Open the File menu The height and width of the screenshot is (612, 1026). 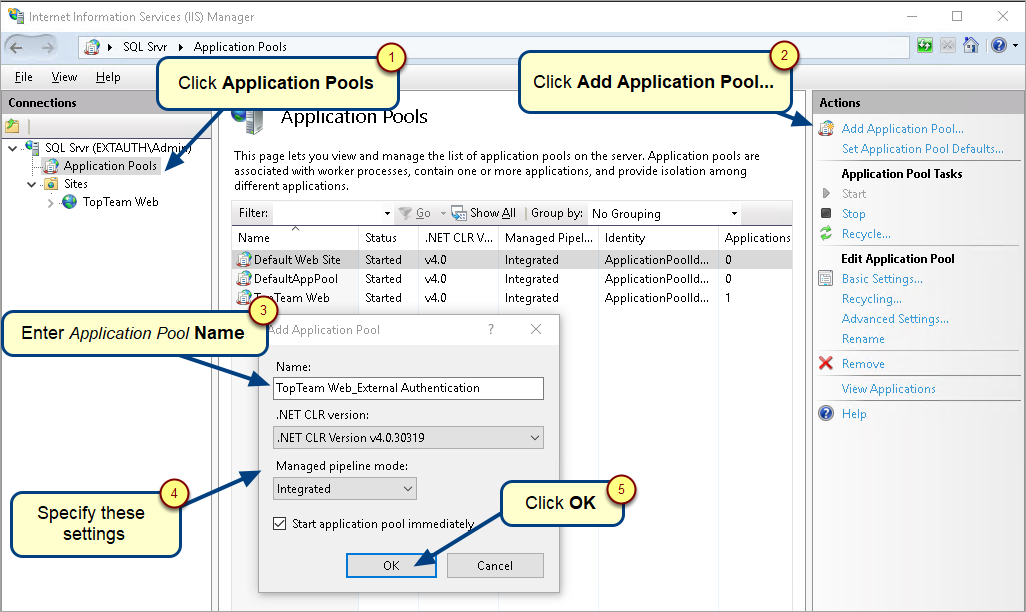(x=24, y=77)
